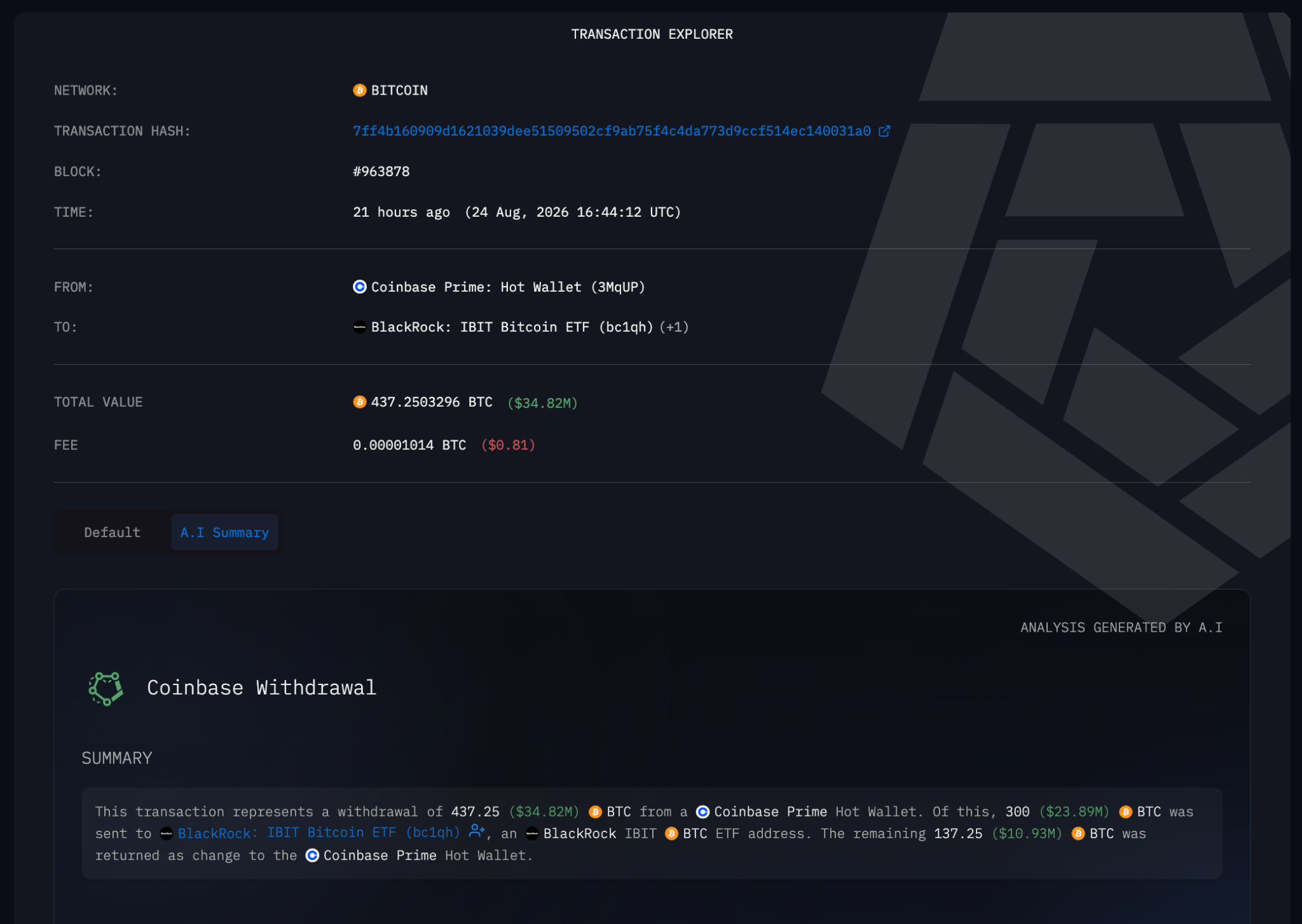Click the 'BLOCK:' label
This screenshot has height=924, width=1302.
coord(78,172)
